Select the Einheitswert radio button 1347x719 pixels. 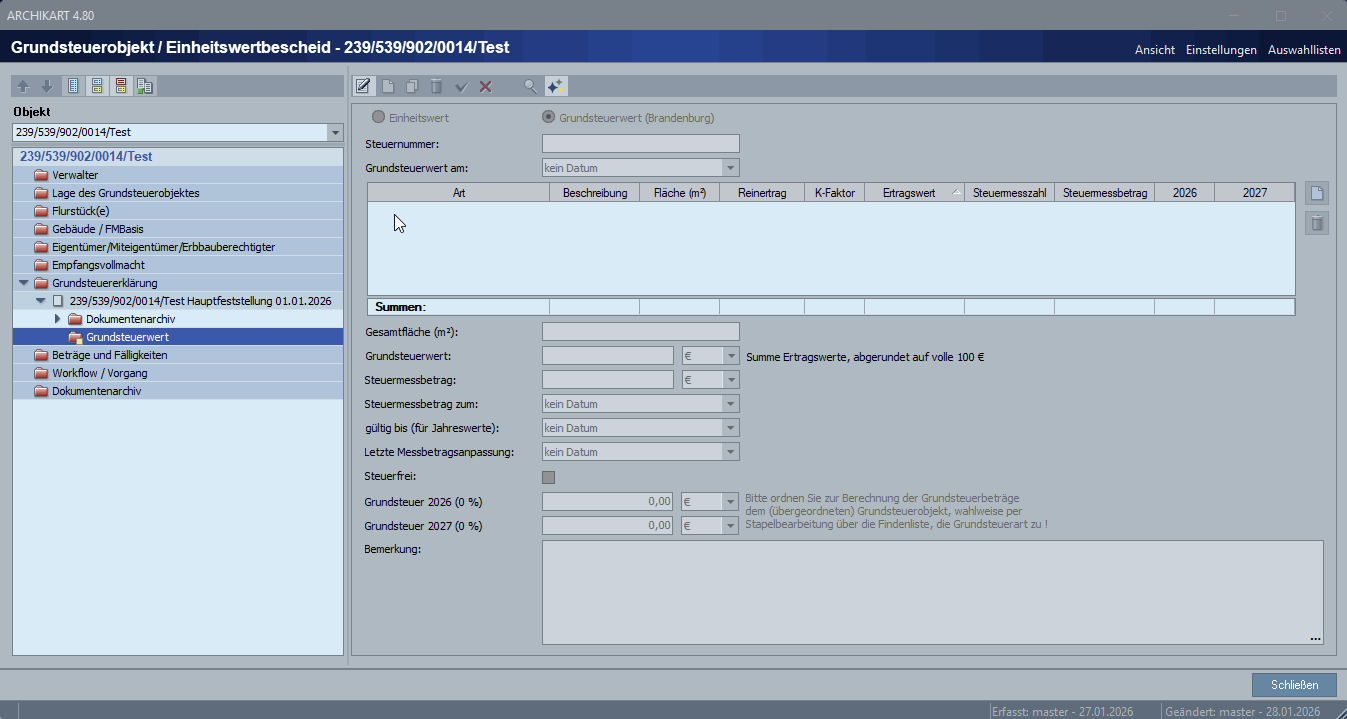(x=379, y=117)
